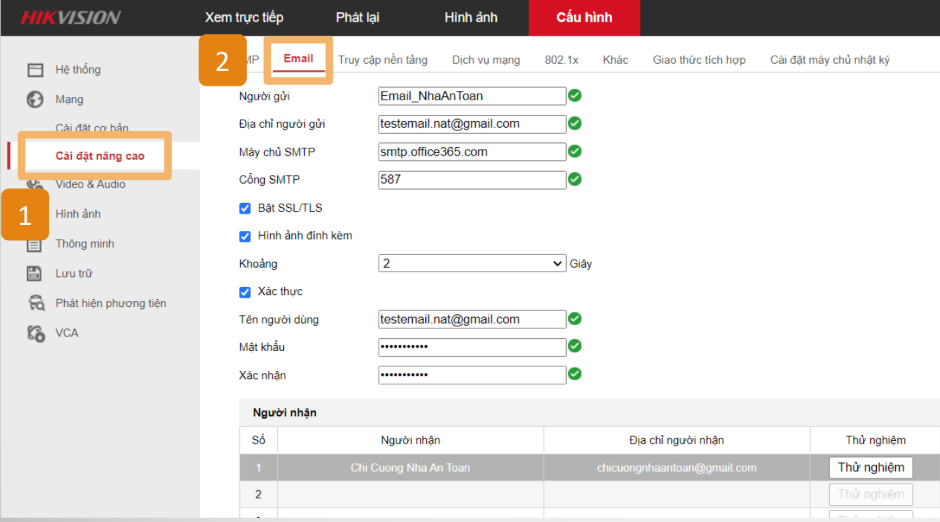Click green checkmark beside Cổng SMTP field

click(x=575, y=180)
